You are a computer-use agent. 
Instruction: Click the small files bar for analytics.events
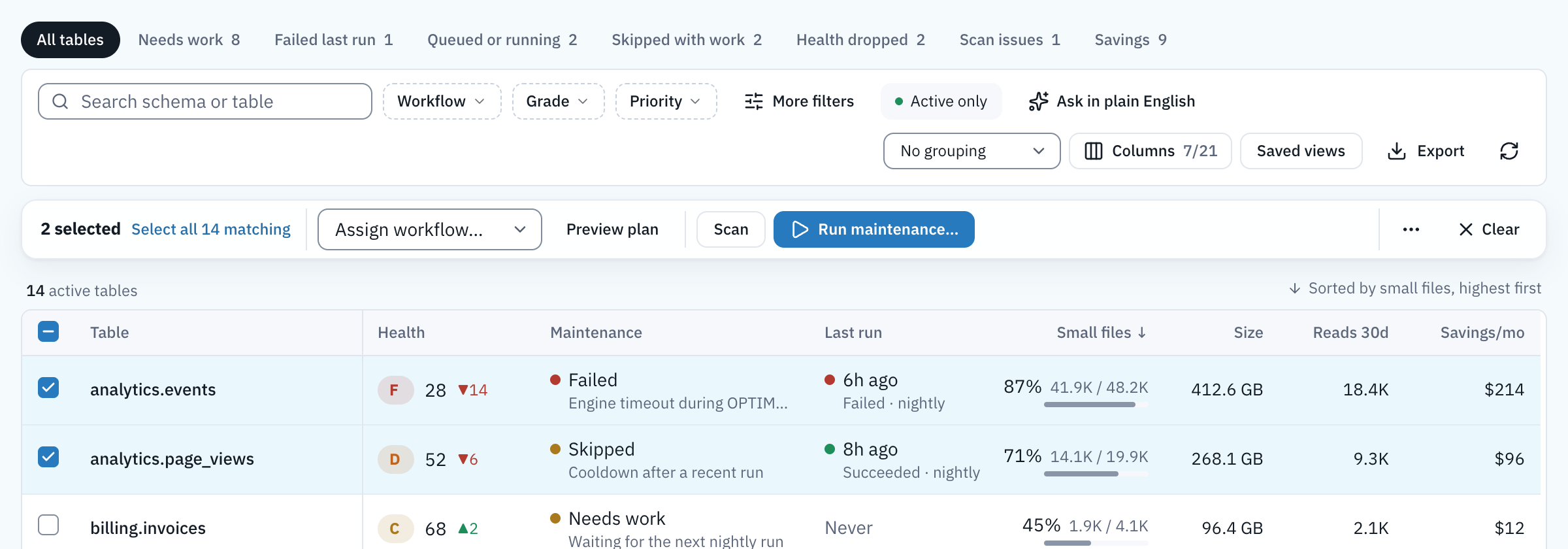click(x=1096, y=405)
